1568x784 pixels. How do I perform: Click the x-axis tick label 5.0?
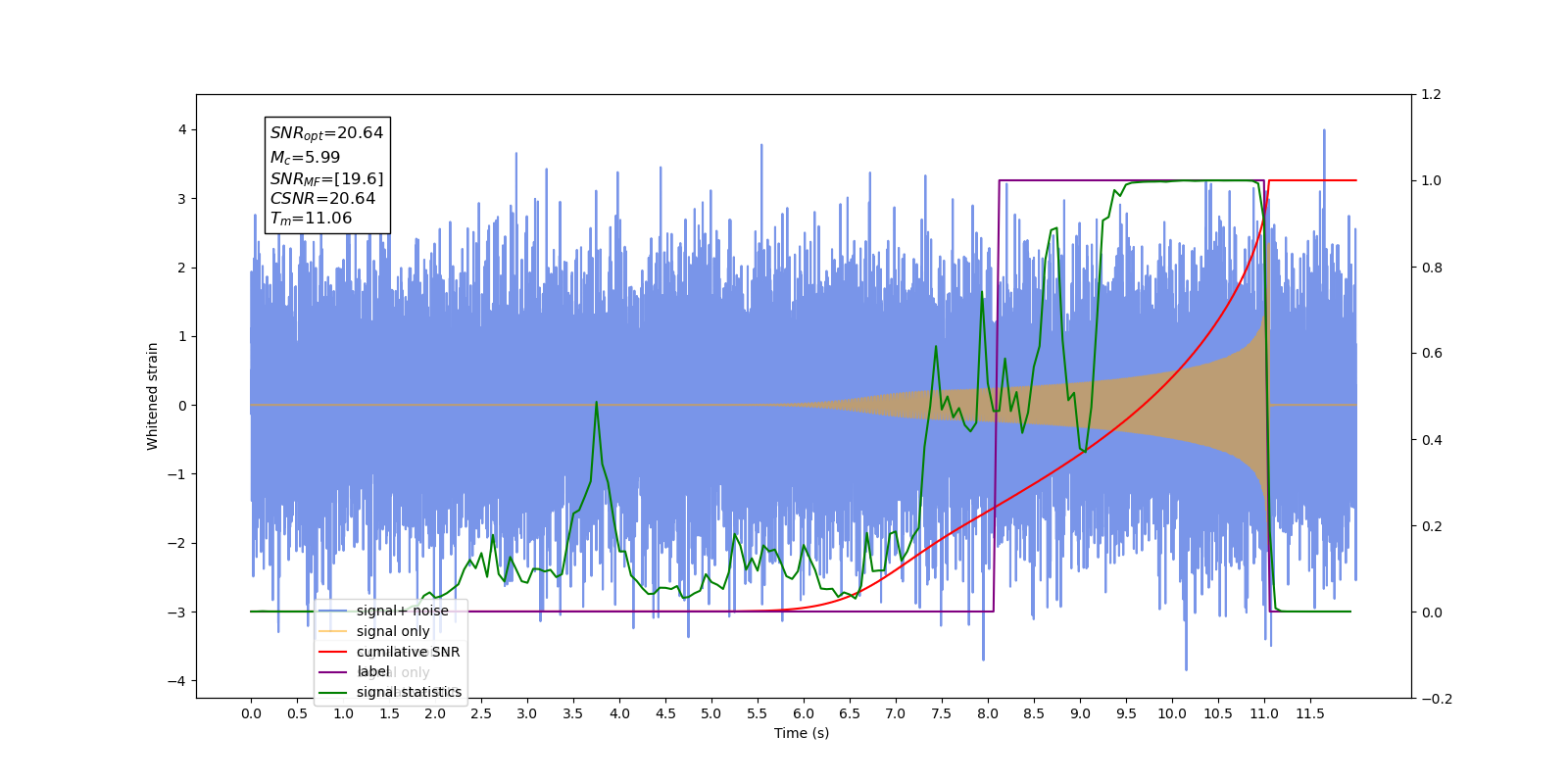pyautogui.click(x=711, y=713)
